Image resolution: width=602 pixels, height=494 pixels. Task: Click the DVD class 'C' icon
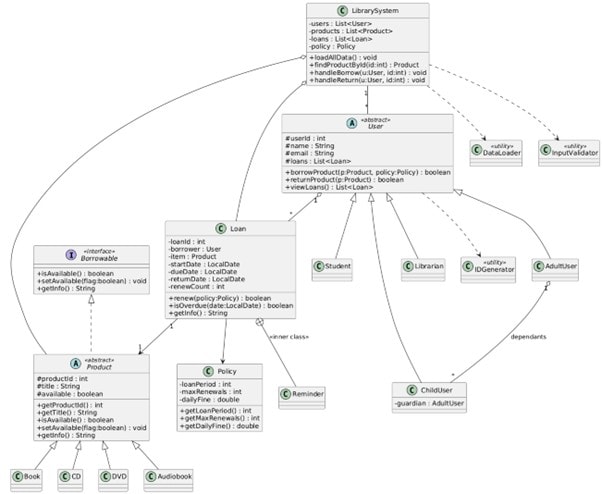[x=105, y=476]
